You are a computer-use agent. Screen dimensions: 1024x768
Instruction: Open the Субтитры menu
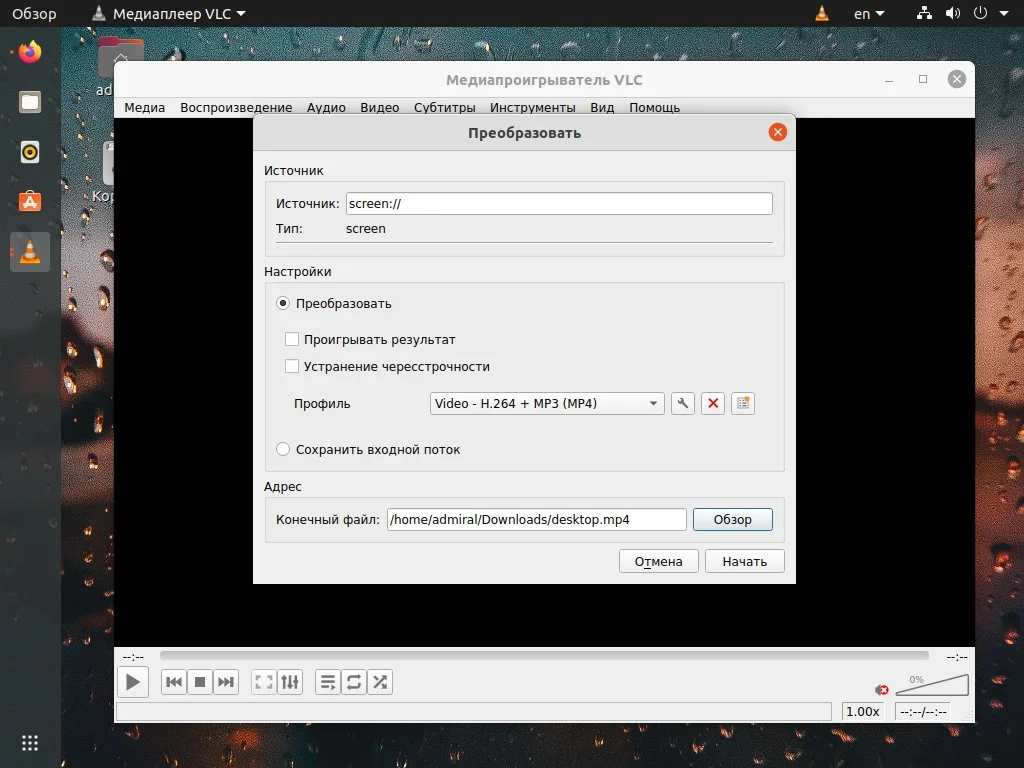[444, 107]
